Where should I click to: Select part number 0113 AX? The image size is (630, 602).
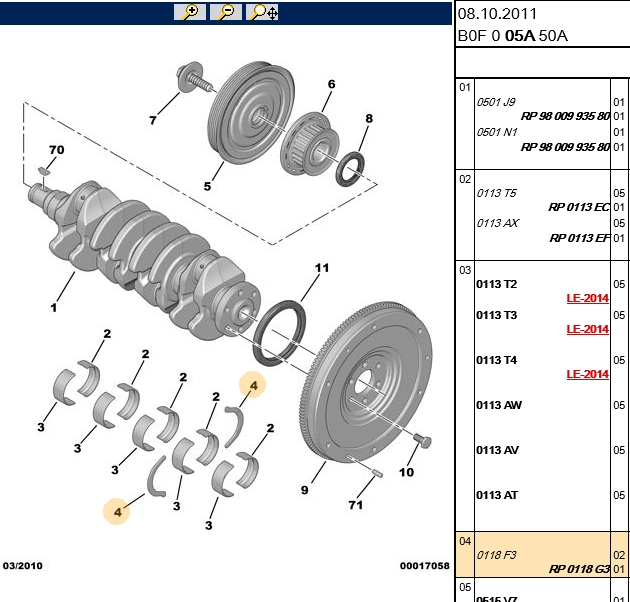click(x=498, y=223)
